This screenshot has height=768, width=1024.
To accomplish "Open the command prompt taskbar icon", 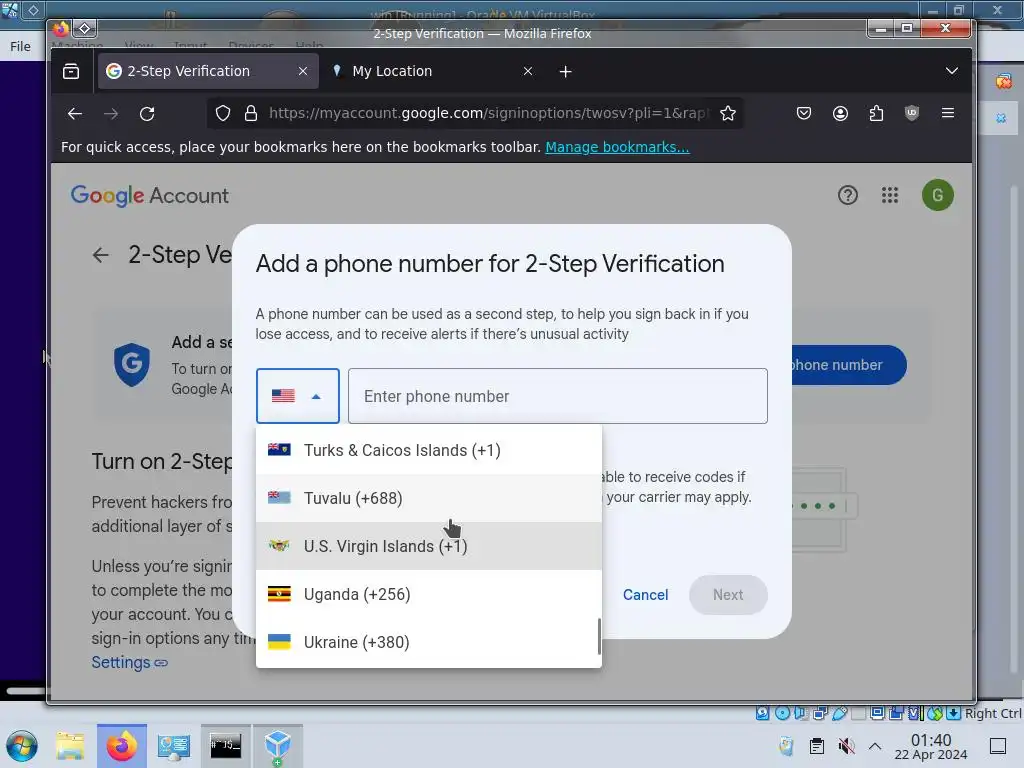I will pos(225,746).
